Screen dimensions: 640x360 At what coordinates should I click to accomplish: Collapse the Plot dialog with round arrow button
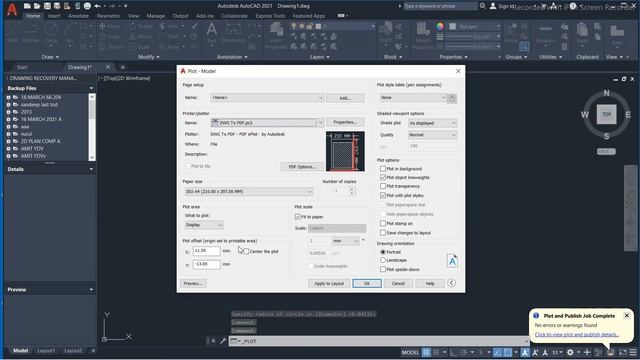[x=451, y=283]
